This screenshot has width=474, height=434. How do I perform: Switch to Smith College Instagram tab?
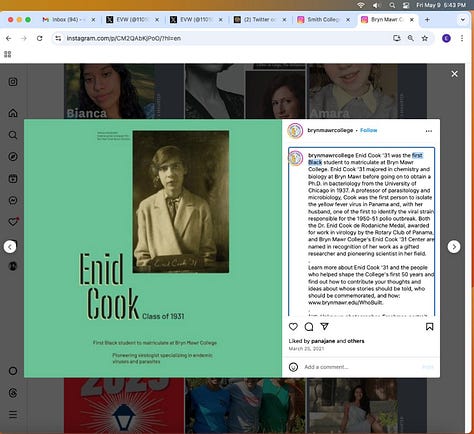pos(323,20)
